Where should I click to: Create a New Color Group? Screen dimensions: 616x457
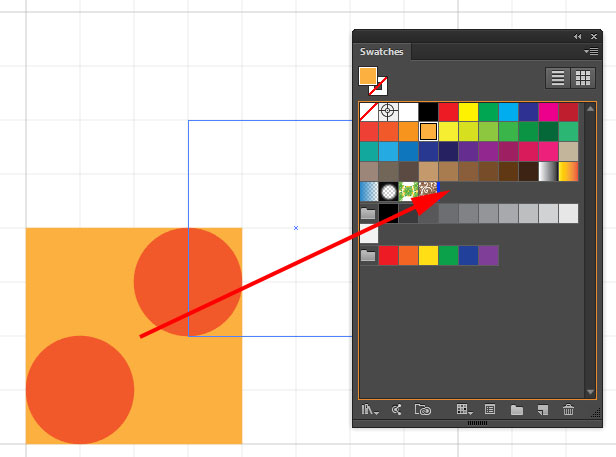[x=517, y=410]
